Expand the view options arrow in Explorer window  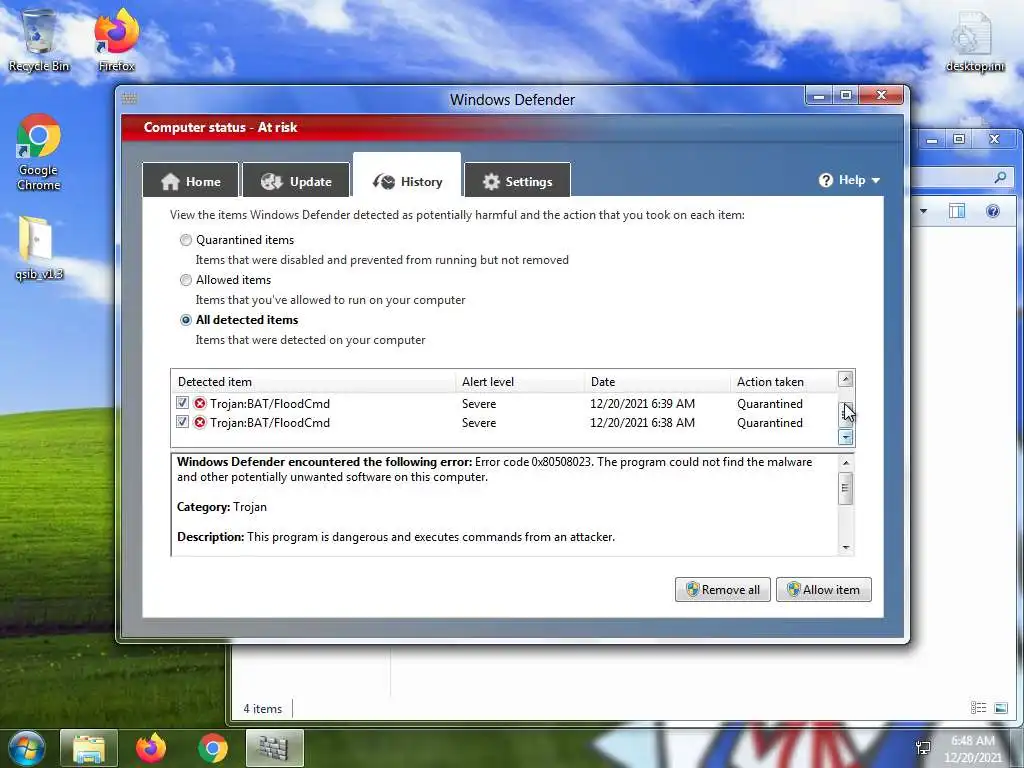(x=923, y=211)
